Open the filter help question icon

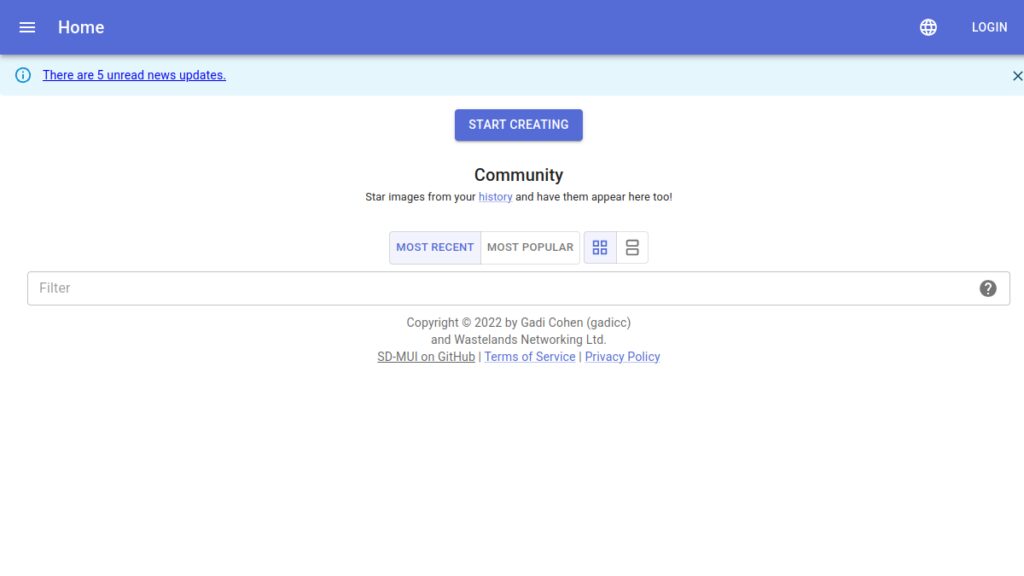tap(987, 288)
